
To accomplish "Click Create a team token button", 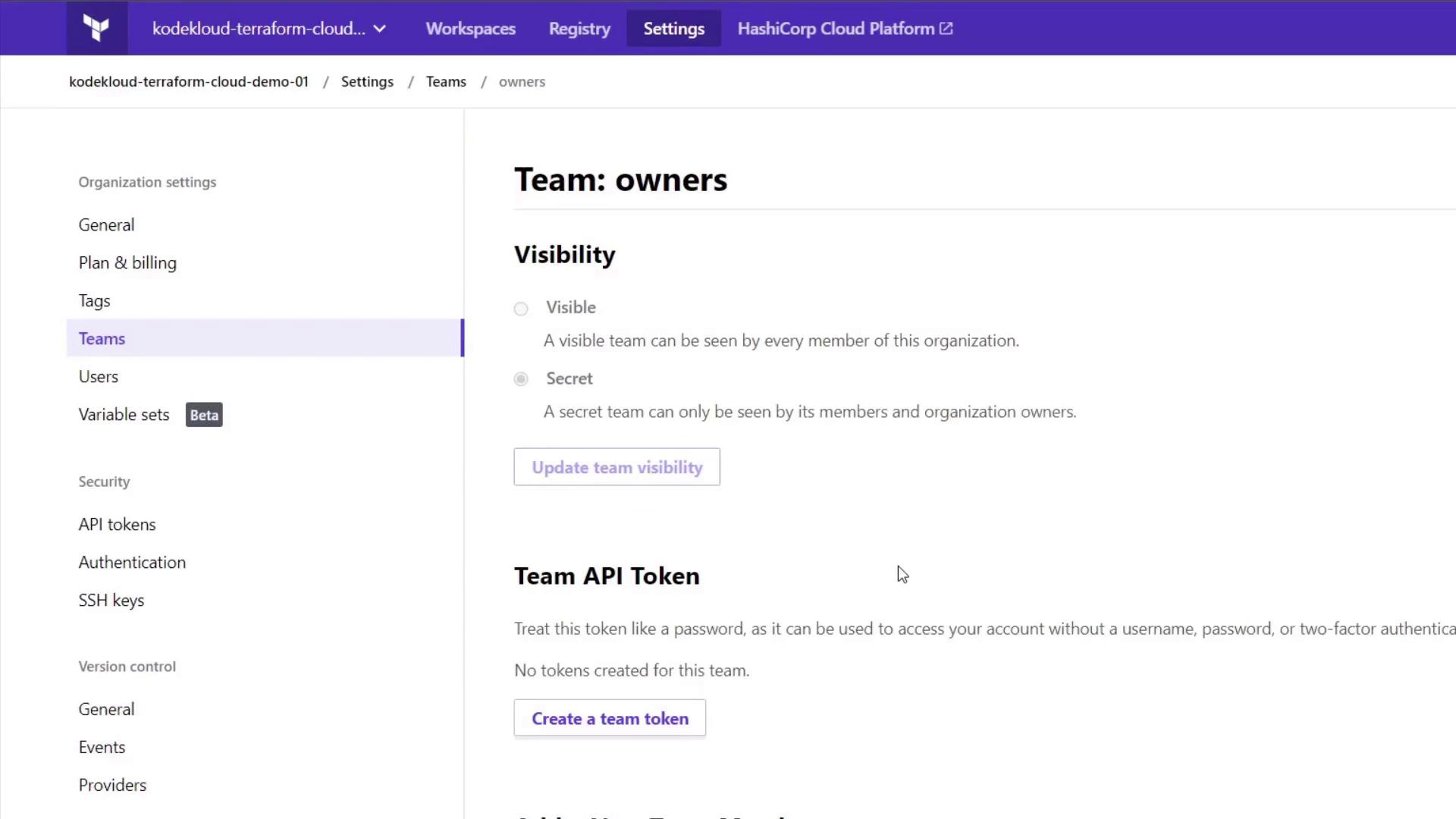I will 610,718.
